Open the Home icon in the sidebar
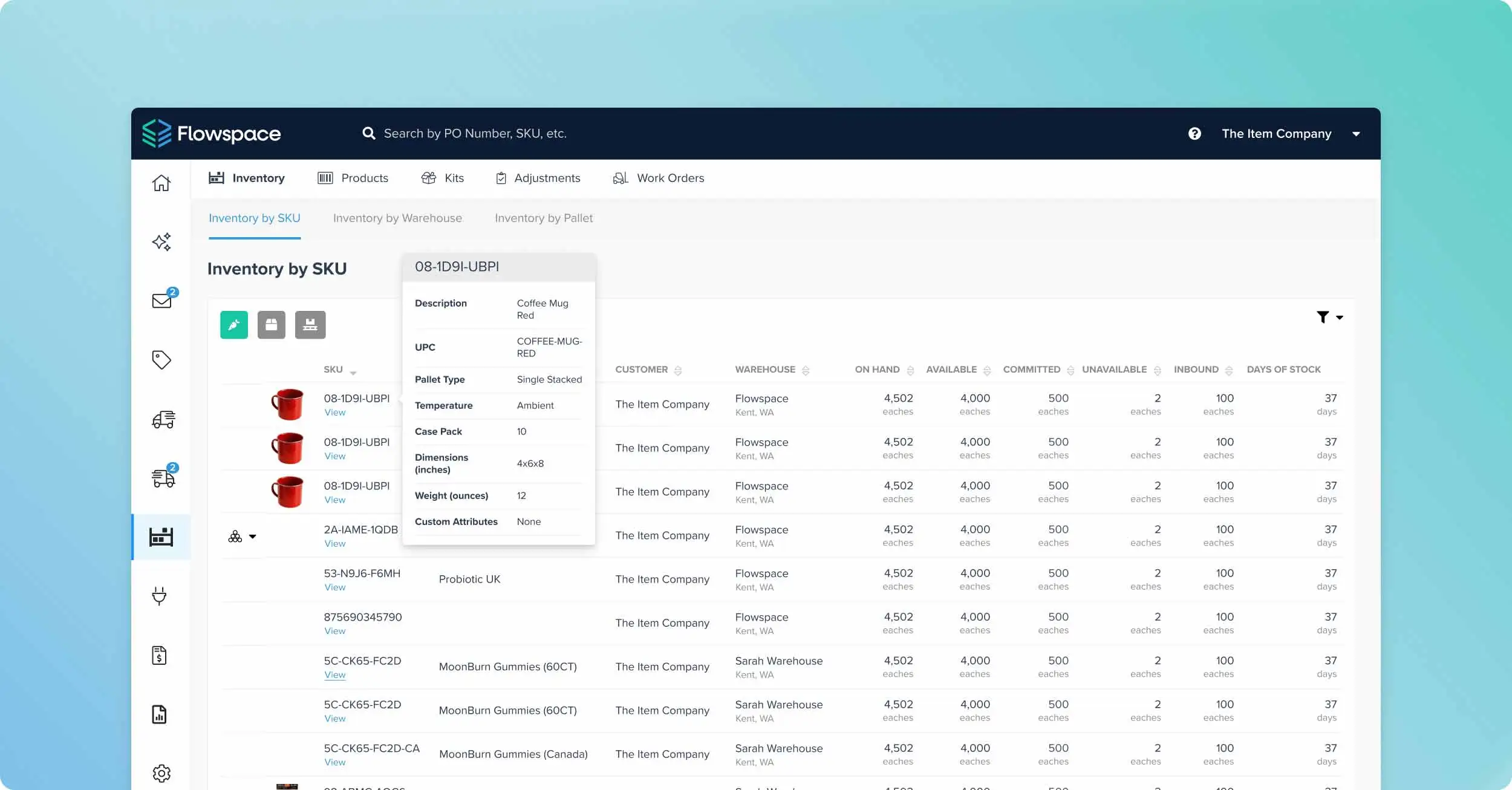 [161, 183]
